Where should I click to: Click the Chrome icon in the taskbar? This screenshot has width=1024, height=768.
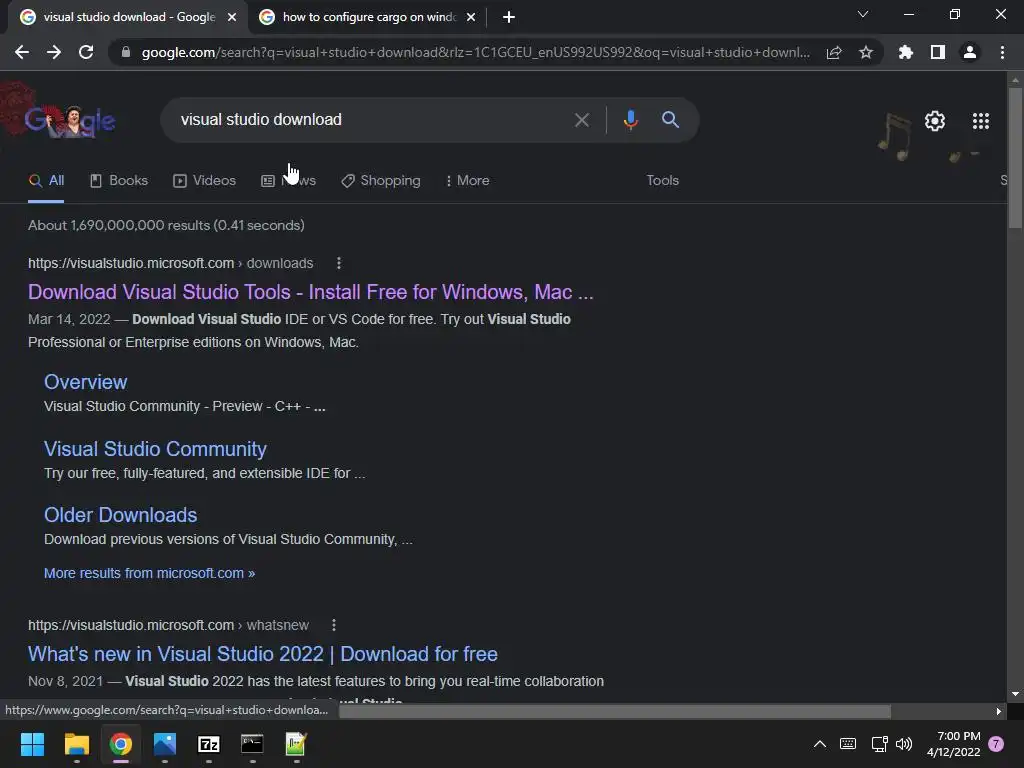121,744
